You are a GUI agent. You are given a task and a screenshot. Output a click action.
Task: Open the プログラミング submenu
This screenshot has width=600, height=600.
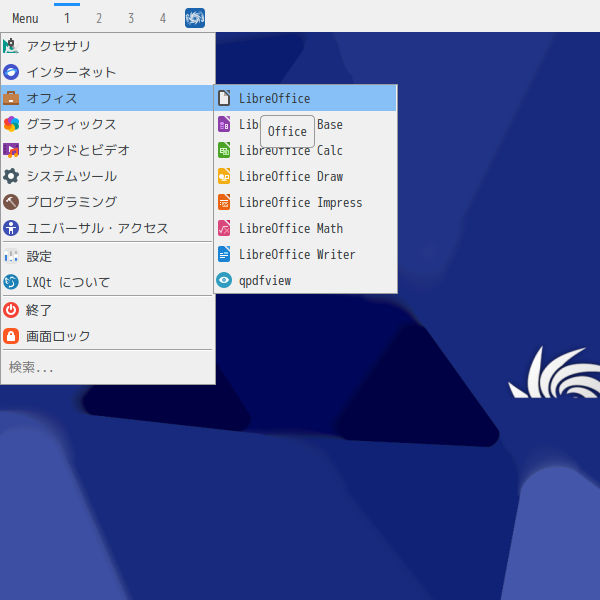point(107,202)
